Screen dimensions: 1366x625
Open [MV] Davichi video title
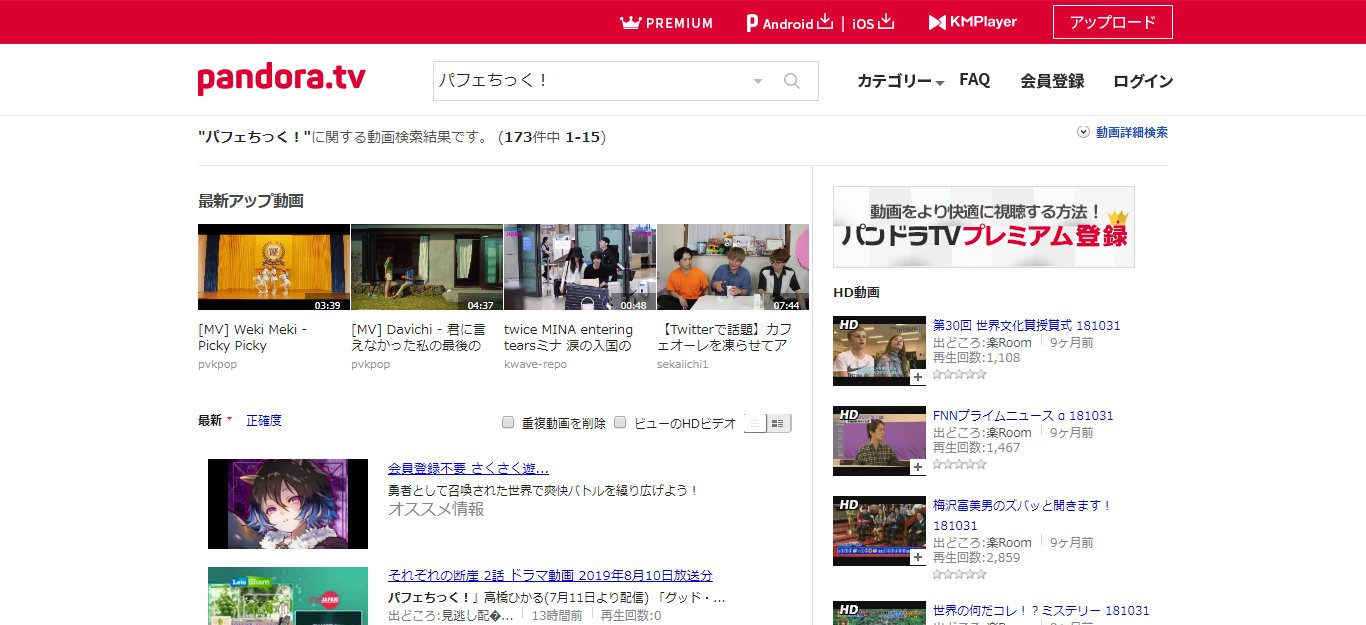[x=420, y=337]
